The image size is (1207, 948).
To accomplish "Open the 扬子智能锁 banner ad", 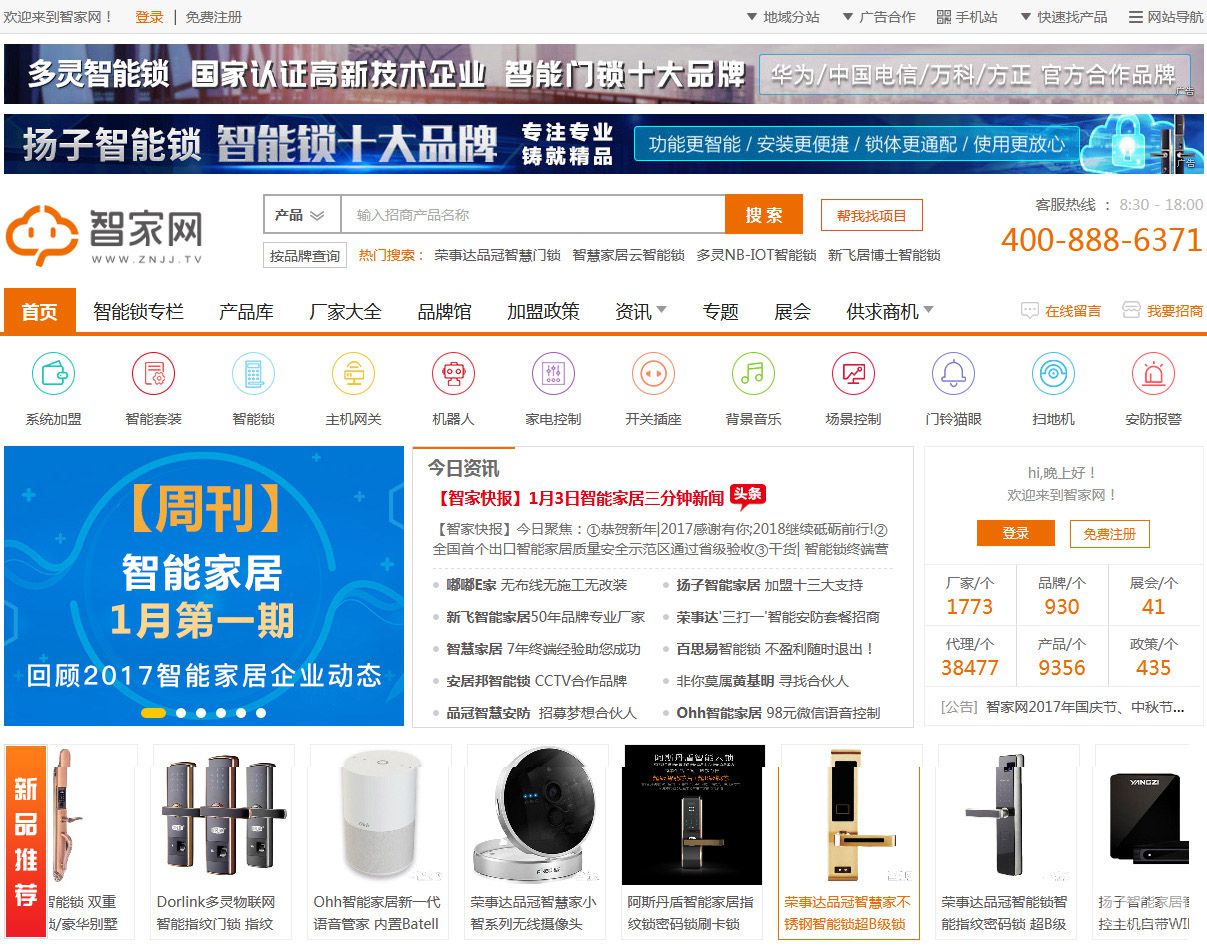I will pyautogui.click(x=604, y=144).
